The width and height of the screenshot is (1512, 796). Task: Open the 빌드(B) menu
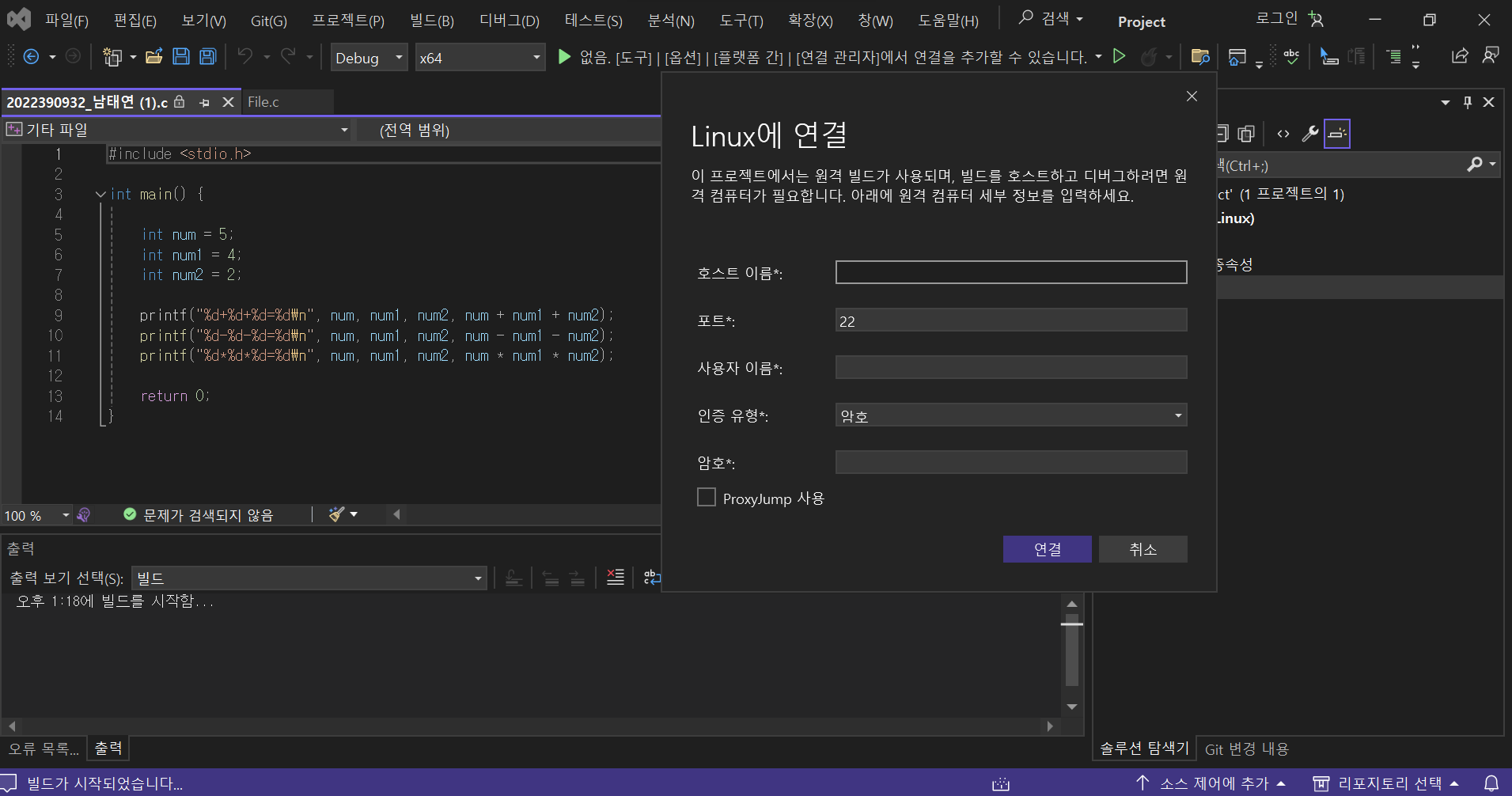pos(432,20)
